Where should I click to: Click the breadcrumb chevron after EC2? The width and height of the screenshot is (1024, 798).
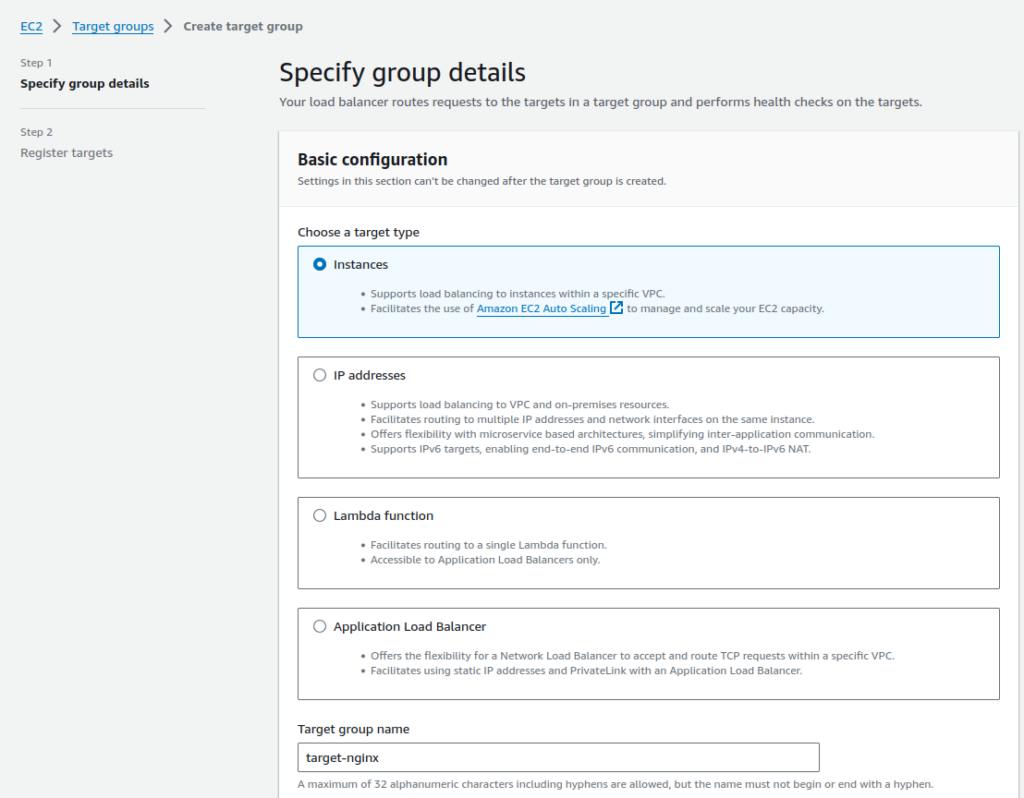tap(57, 26)
